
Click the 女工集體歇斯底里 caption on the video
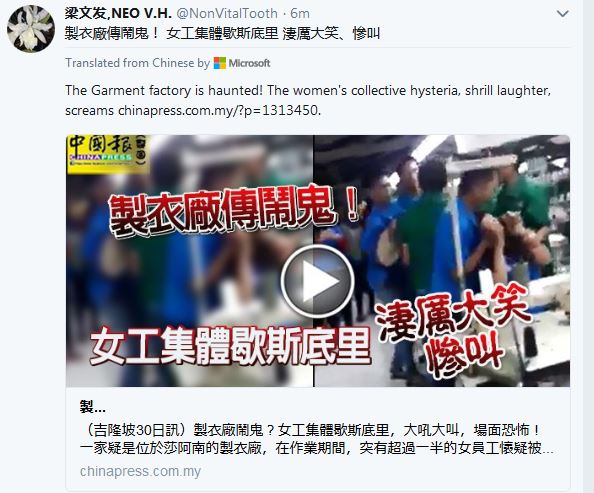tap(230, 346)
